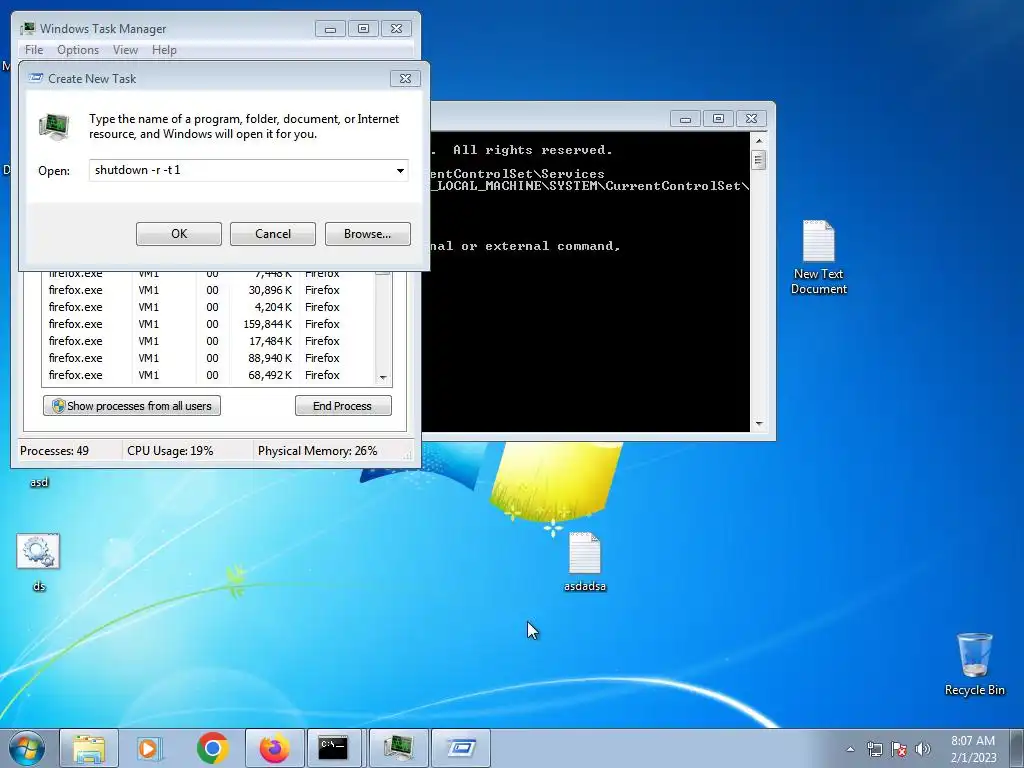Select New Text Document desktop icon
Image resolution: width=1024 pixels, height=768 pixels.
(818, 257)
